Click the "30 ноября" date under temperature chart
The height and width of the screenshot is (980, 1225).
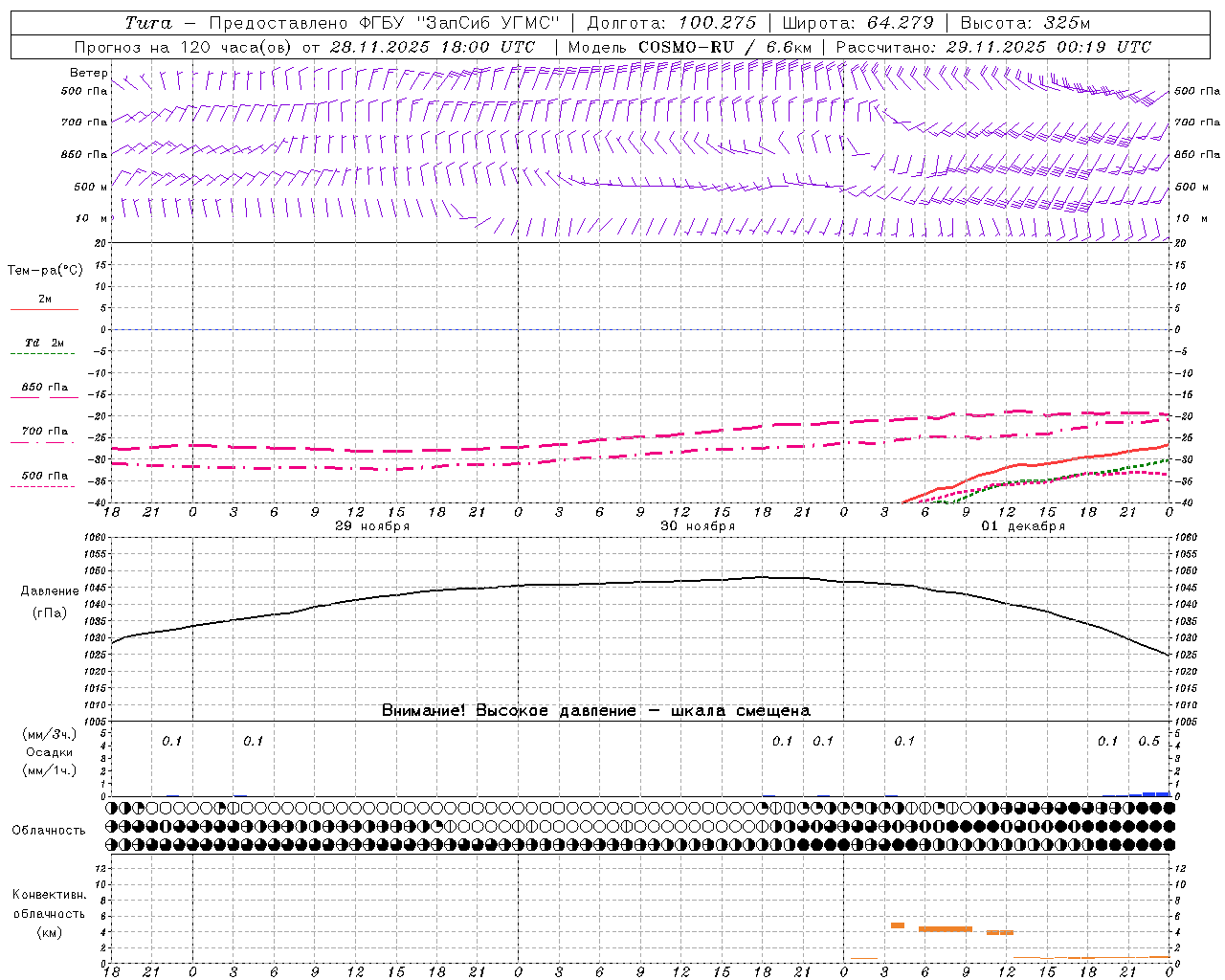pos(698,526)
